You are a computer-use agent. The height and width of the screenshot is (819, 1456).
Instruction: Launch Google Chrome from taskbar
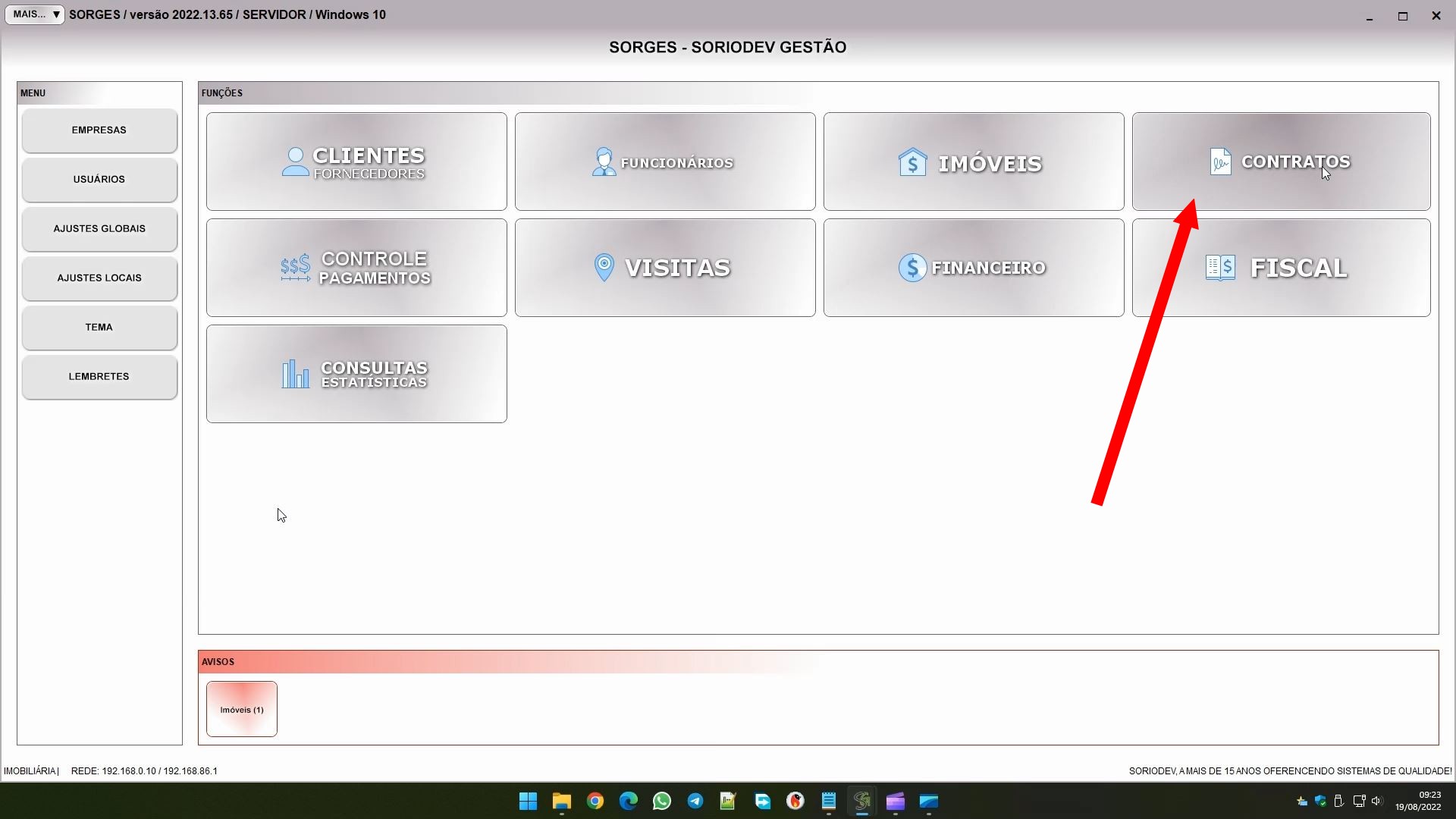click(595, 801)
